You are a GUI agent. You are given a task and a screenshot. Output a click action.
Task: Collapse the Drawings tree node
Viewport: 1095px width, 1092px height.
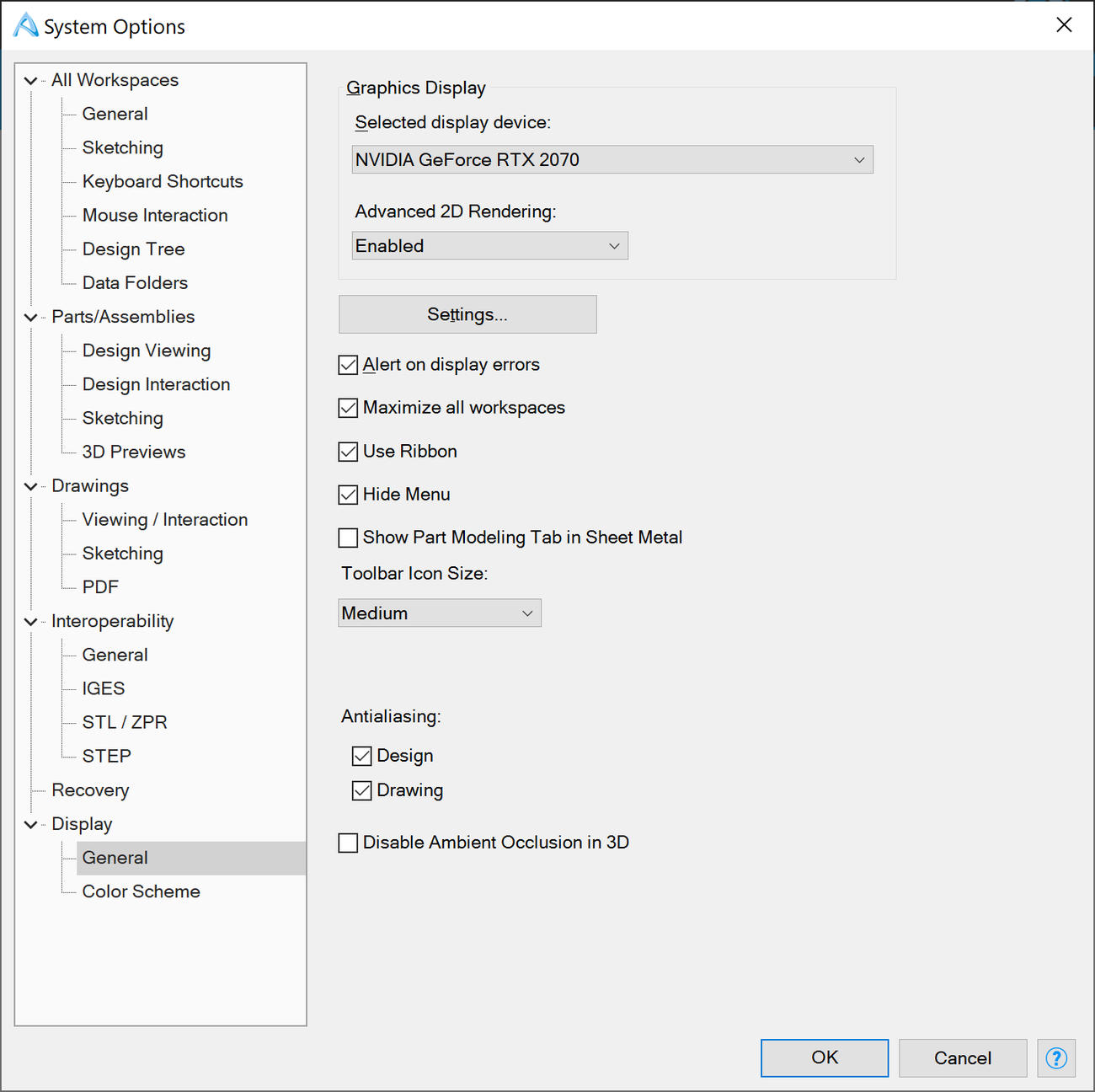pos(31,486)
